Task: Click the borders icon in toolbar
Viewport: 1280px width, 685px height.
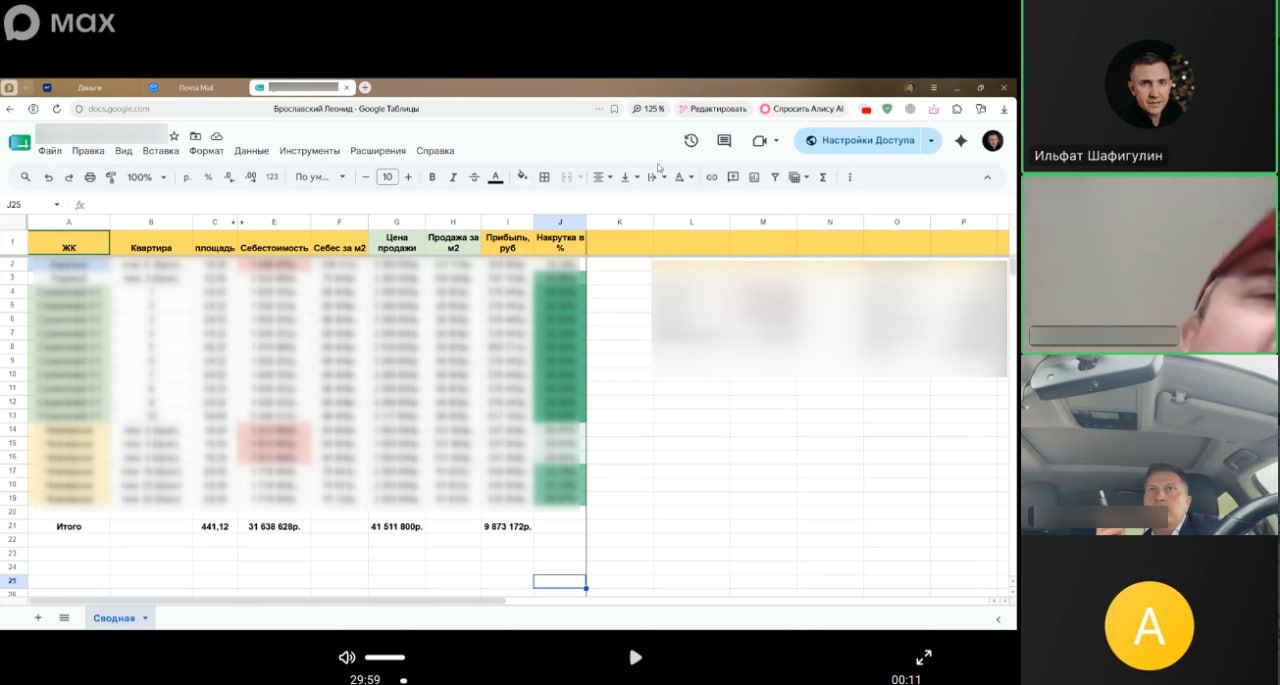Action: 545,177
